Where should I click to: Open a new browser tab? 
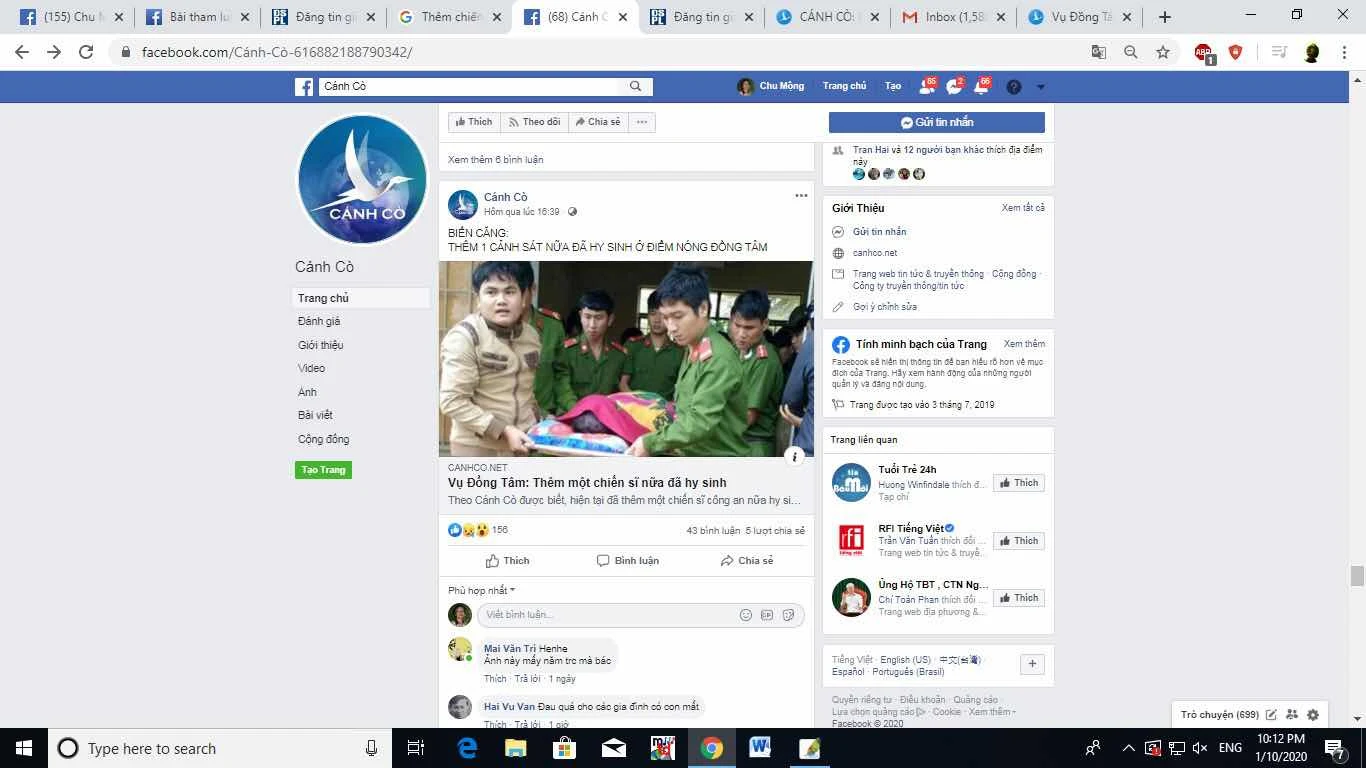coord(1164,17)
